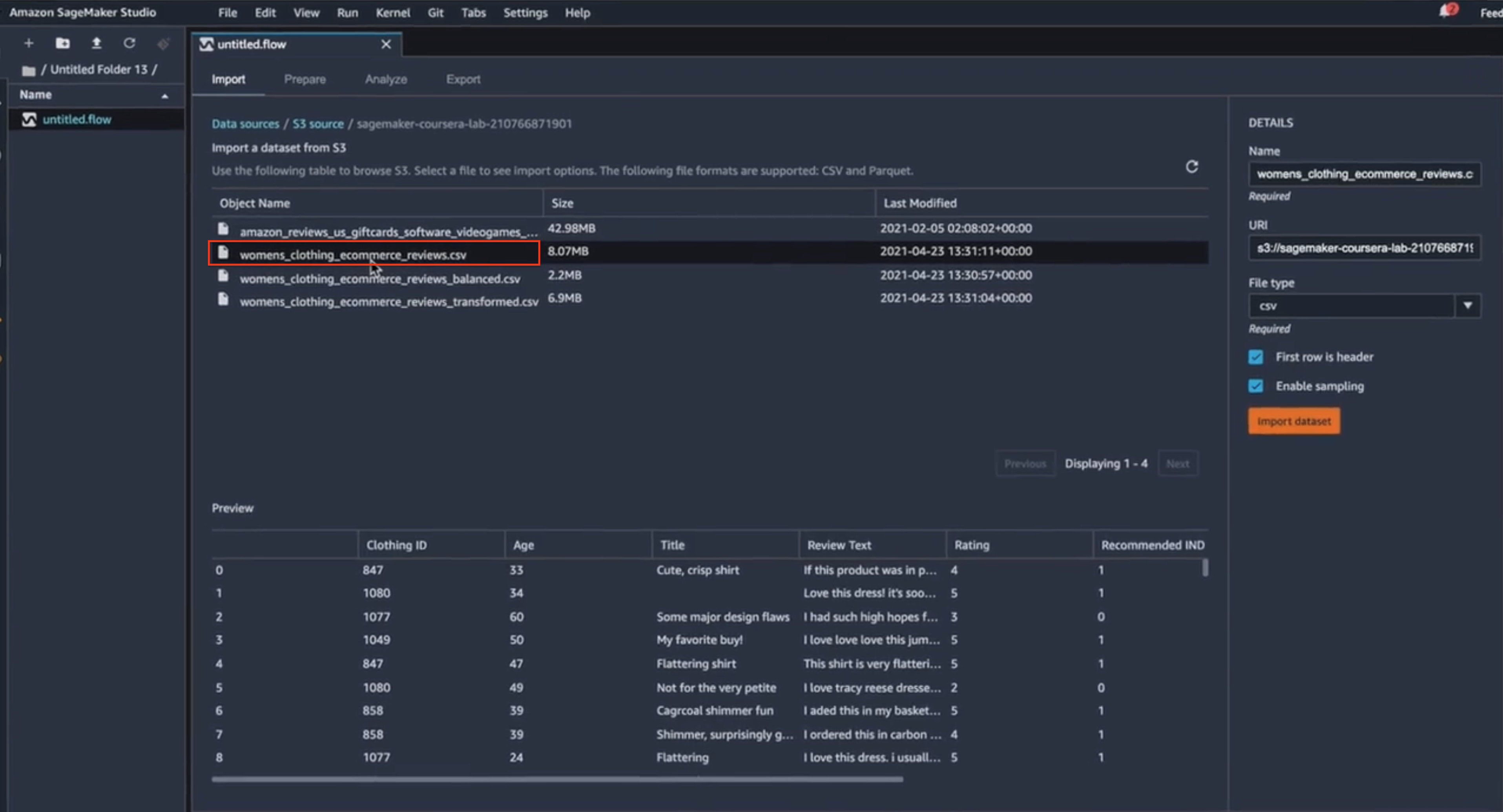
Task: Open the Settings menu
Action: pyautogui.click(x=525, y=13)
